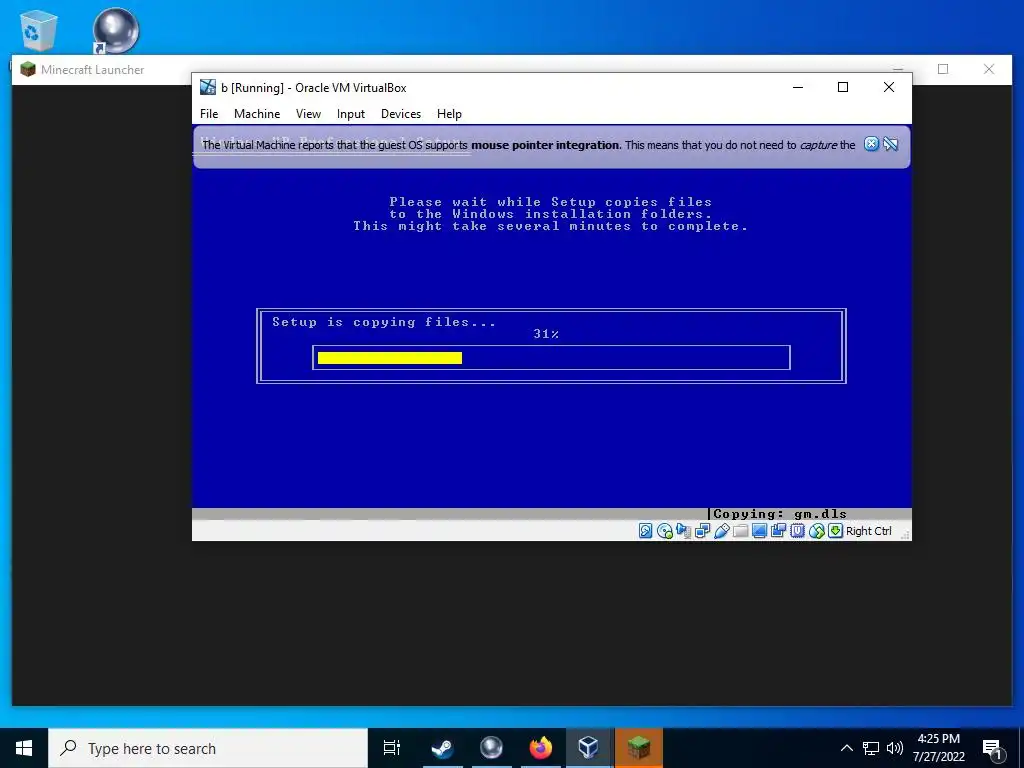Click the USB devices status icon
1024x768 pixels.
721,531
